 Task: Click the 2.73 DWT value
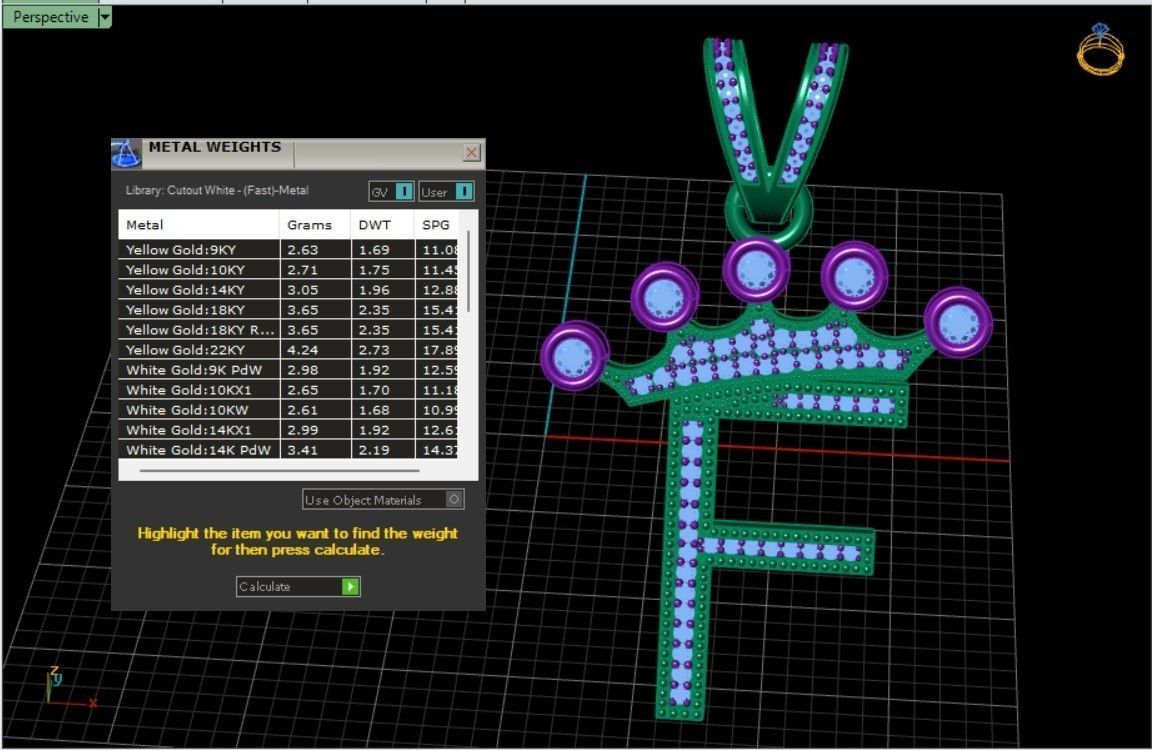point(374,350)
